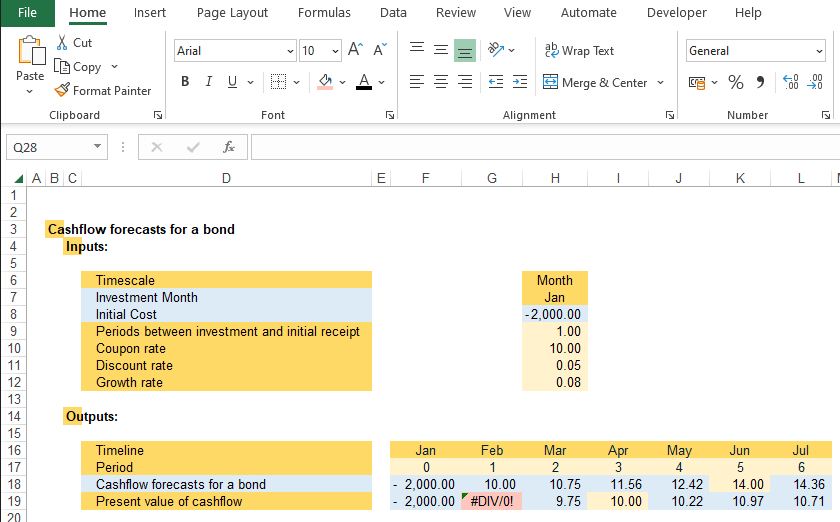Click the Cut scissors icon
The height and width of the screenshot is (522, 840).
[x=63, y=43]
